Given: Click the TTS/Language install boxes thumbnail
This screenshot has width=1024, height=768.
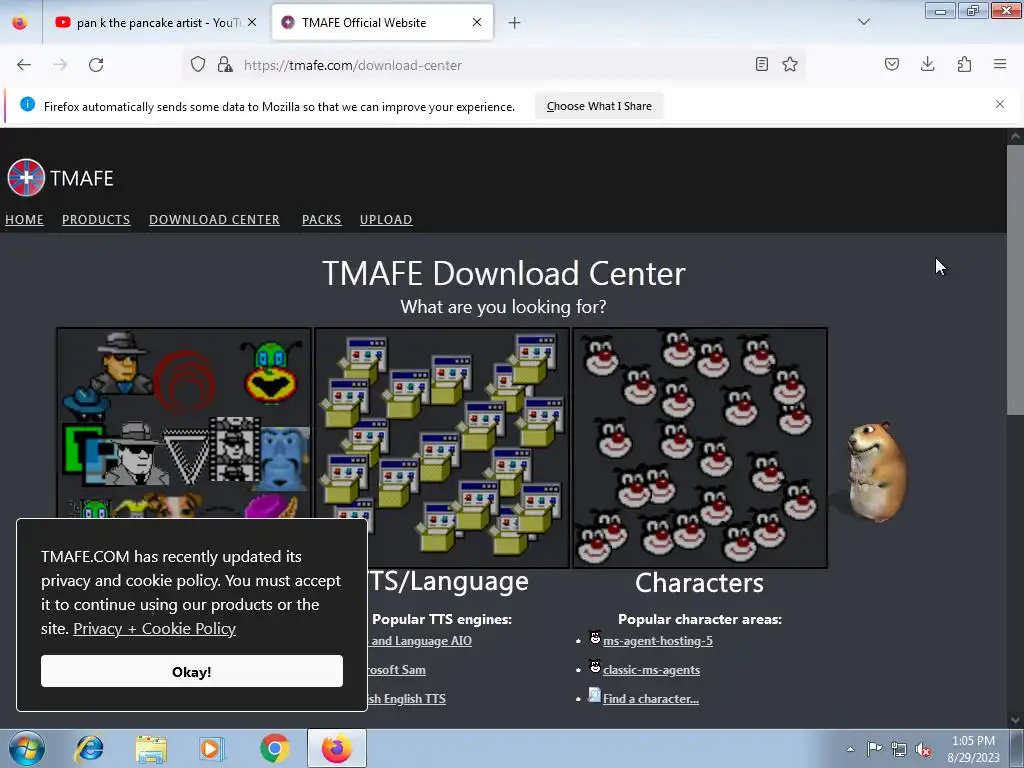Looking at the screenshot, I should pyautogui.click(x=442, y=448).
